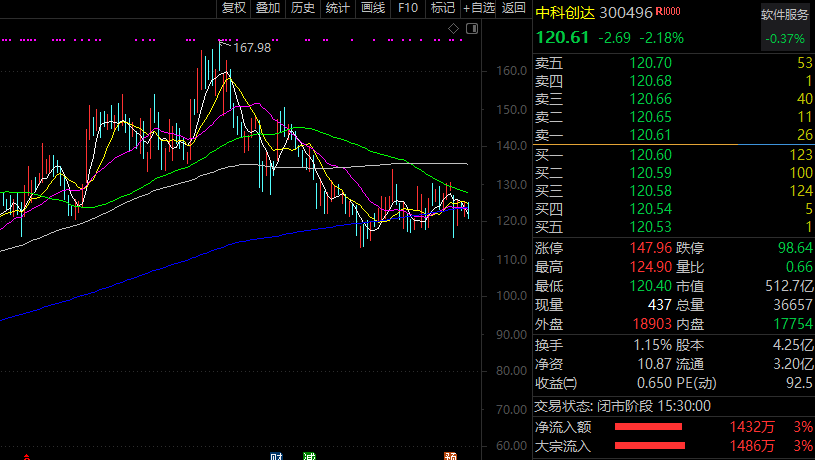
Task: Click the green 减 marker icon
Action: (x=309, y=455)
